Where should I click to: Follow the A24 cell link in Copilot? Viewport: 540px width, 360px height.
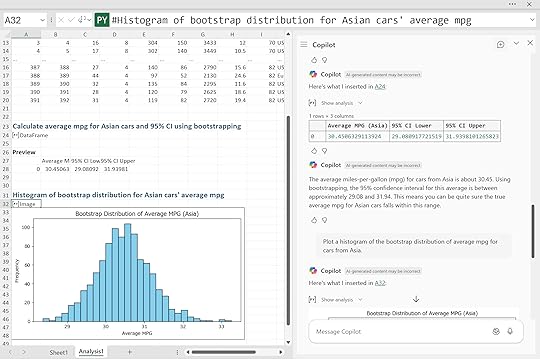click(x=380, y=86)
